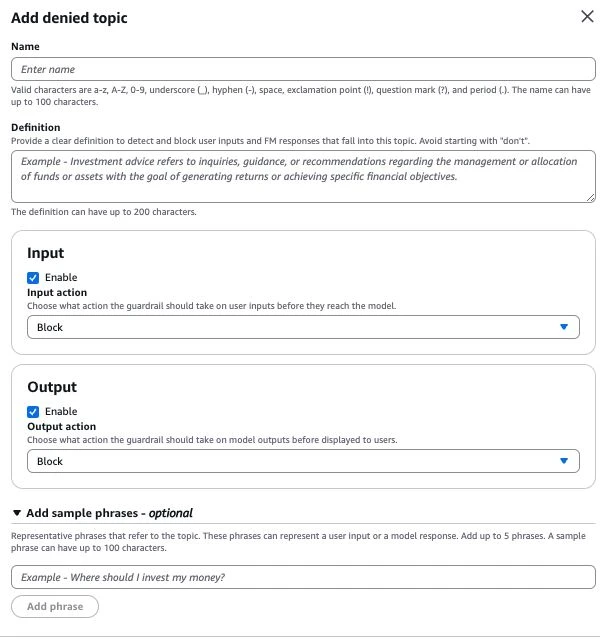
Task: Click the Enable label under Output
Action: tap(61, 411)
